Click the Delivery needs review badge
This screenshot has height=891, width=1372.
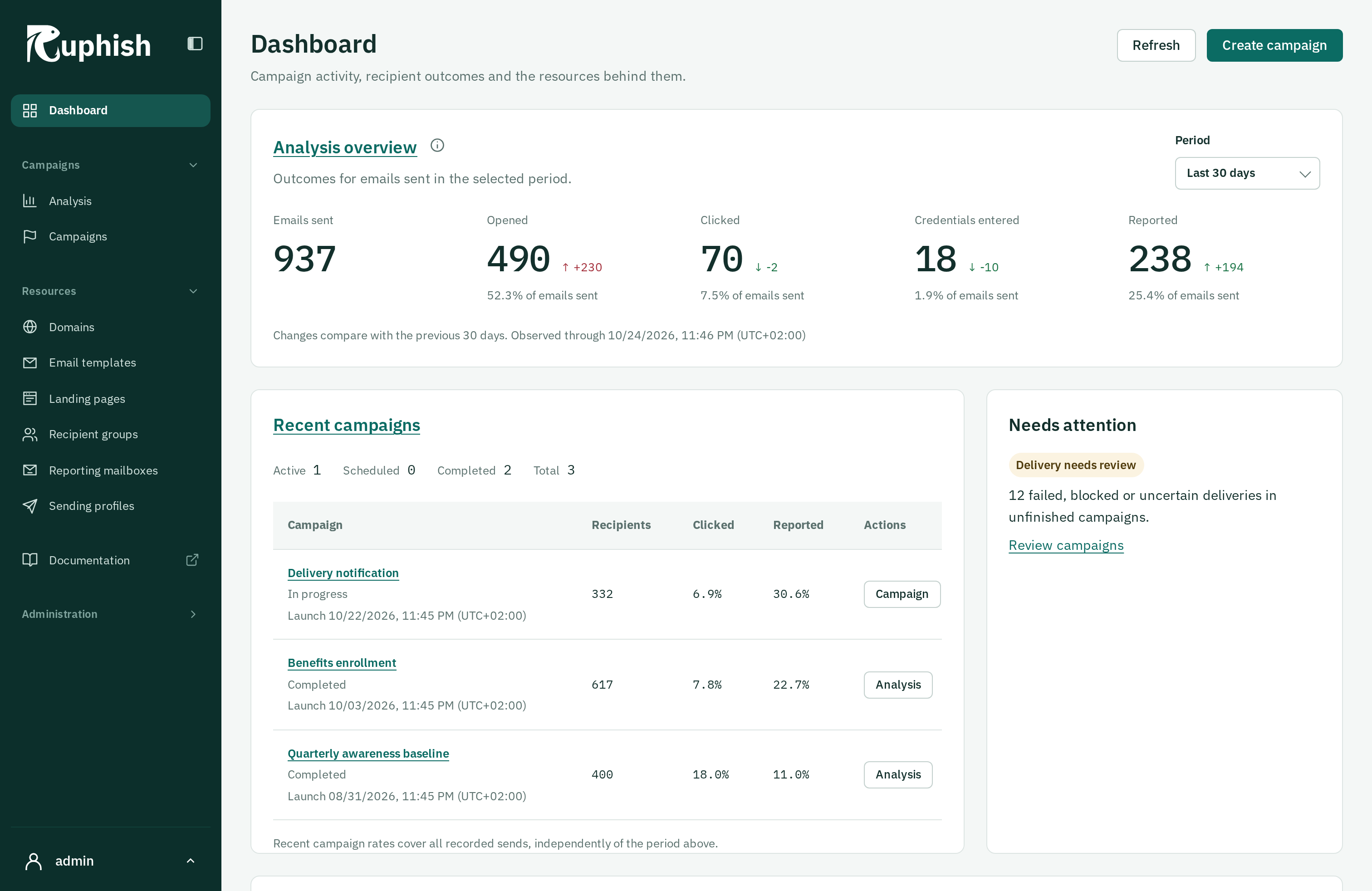pos(1076,465)
